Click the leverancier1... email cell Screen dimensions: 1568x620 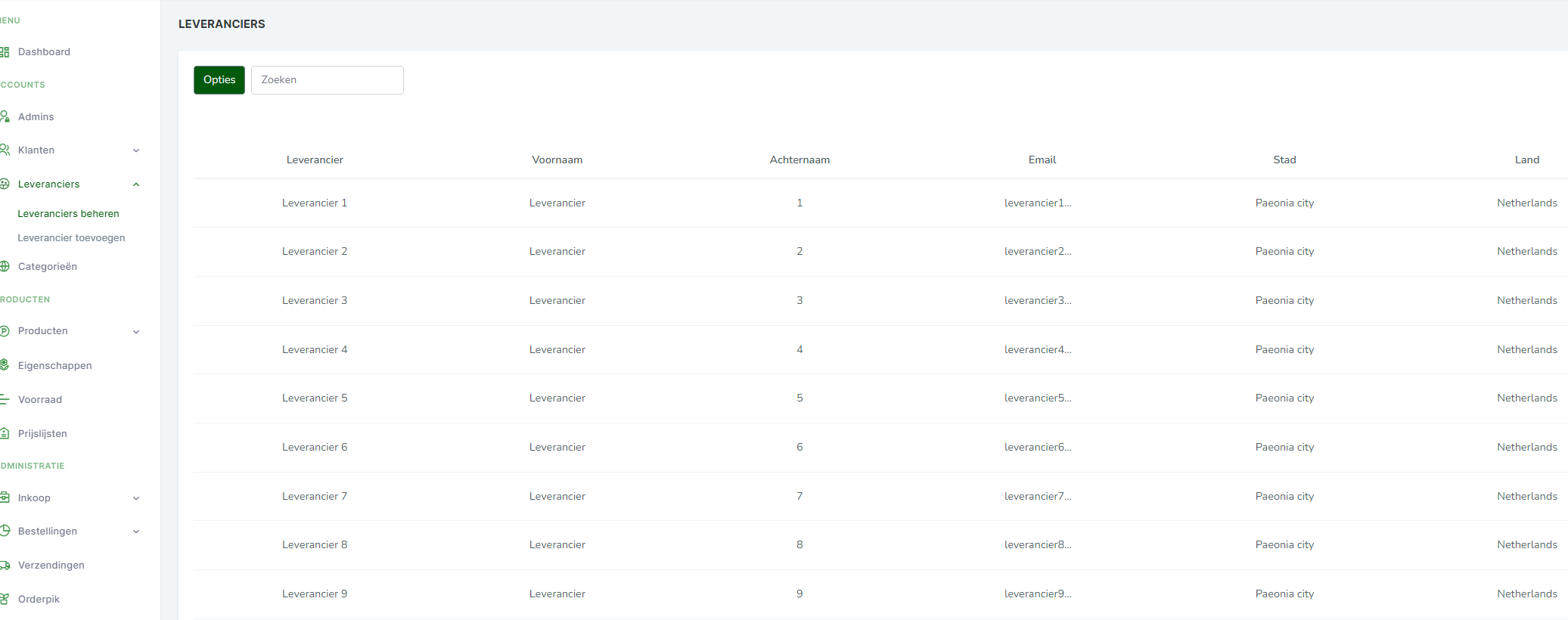(1038, 203)
